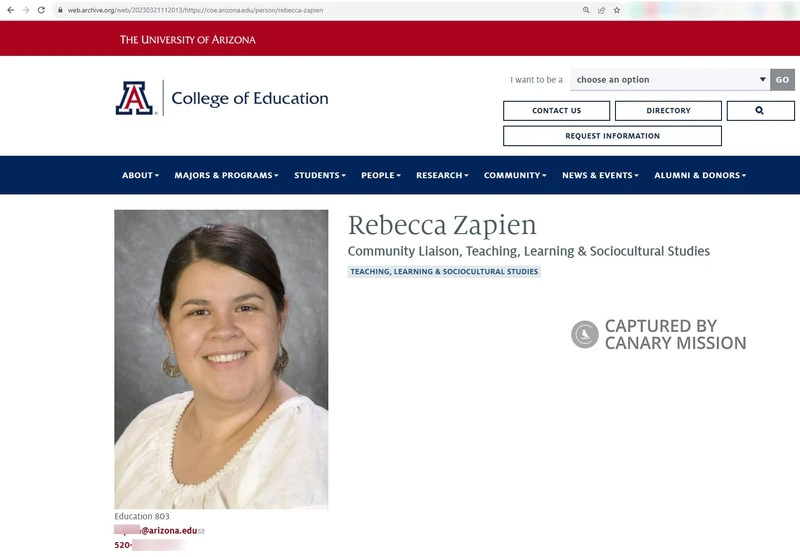The width and height of the screenshot is (800, 557).
Task: Expand the PEOPLE menu
Action: pos(381,175)
